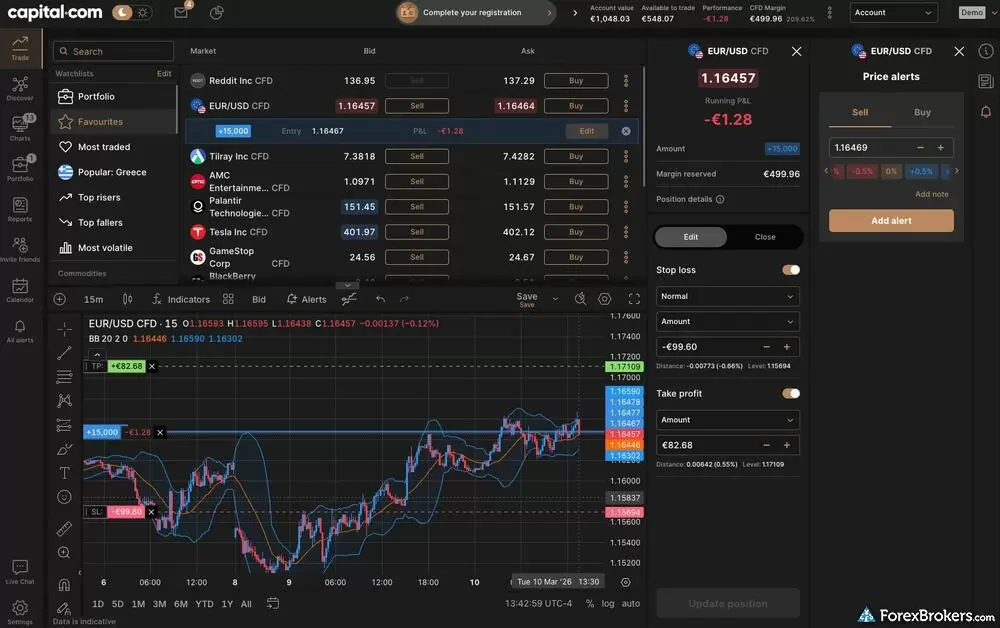This screenshot has width=1000, height=628.
Task: Toggle percentage scale on chart
Action: (x=590, y=603)
